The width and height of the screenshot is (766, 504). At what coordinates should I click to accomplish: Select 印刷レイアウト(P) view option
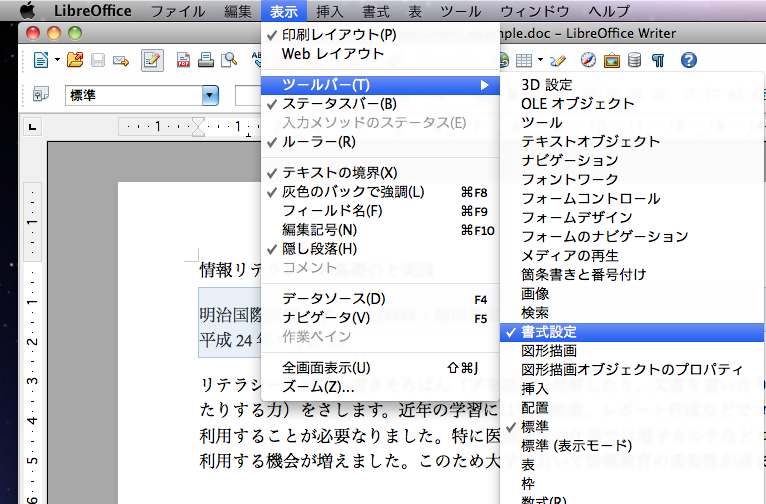tap(380, 35)
